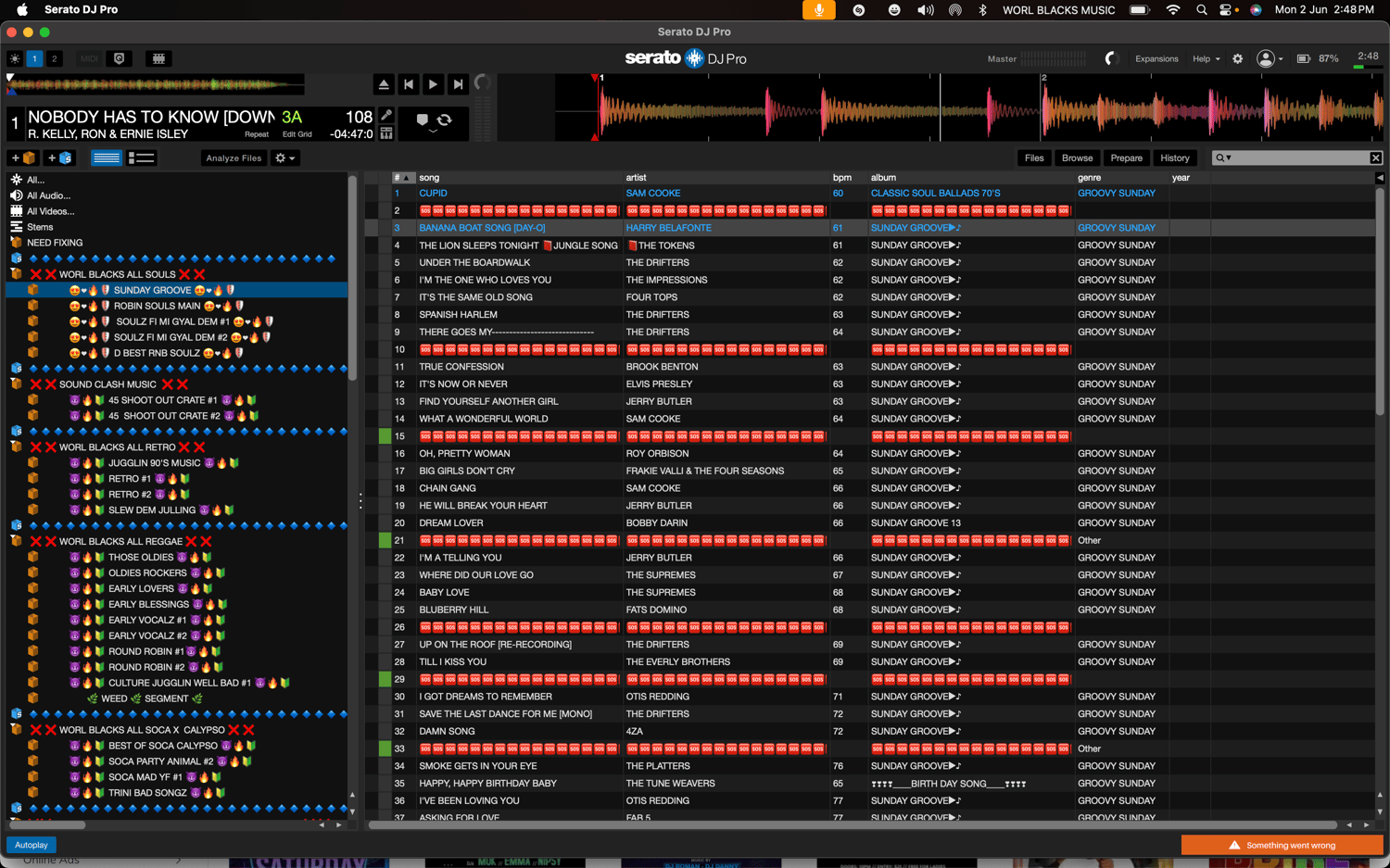Select the simple list library view
The image size is (1390, 868).
107,158
